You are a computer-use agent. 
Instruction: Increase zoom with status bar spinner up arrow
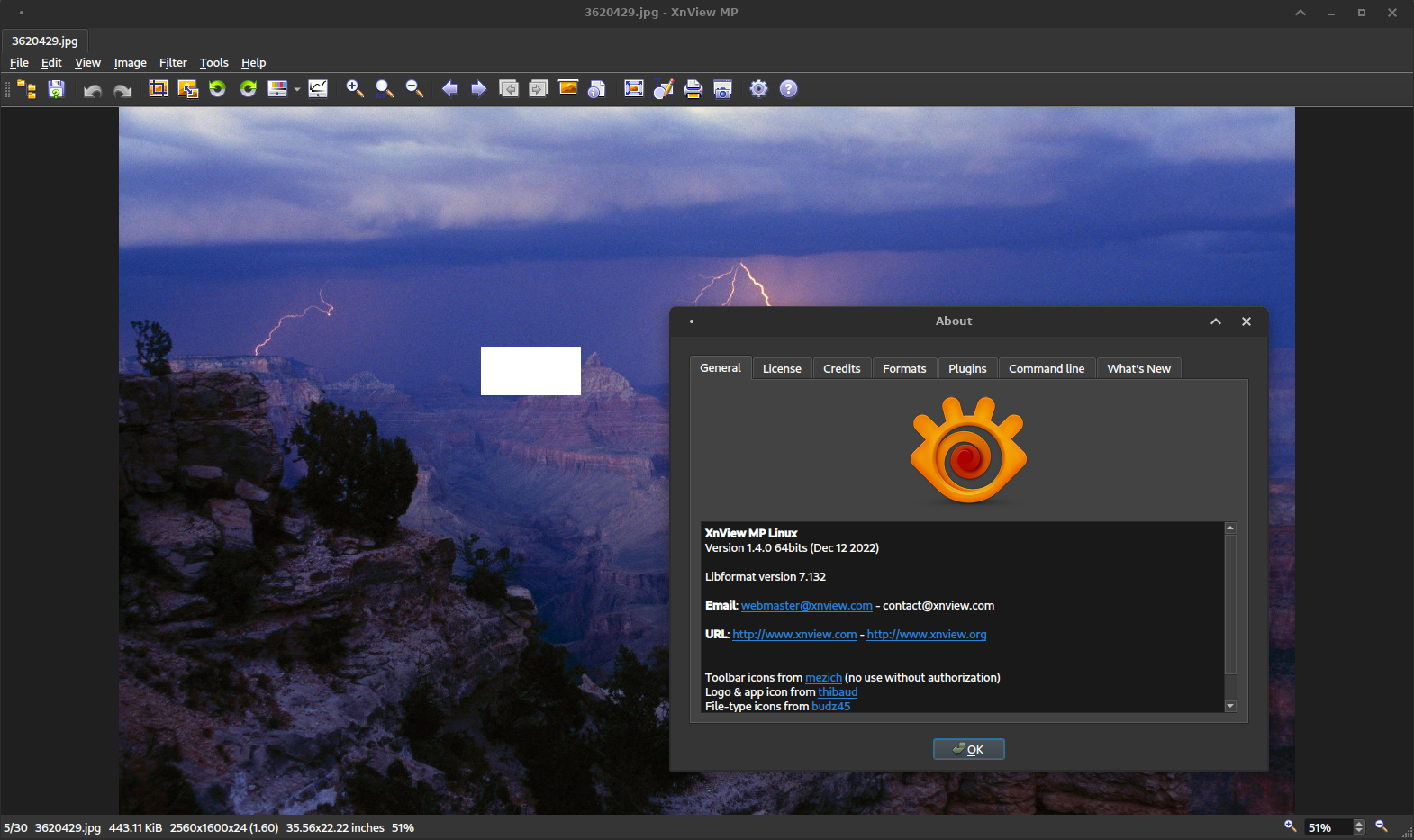[x=1360, y=823]
